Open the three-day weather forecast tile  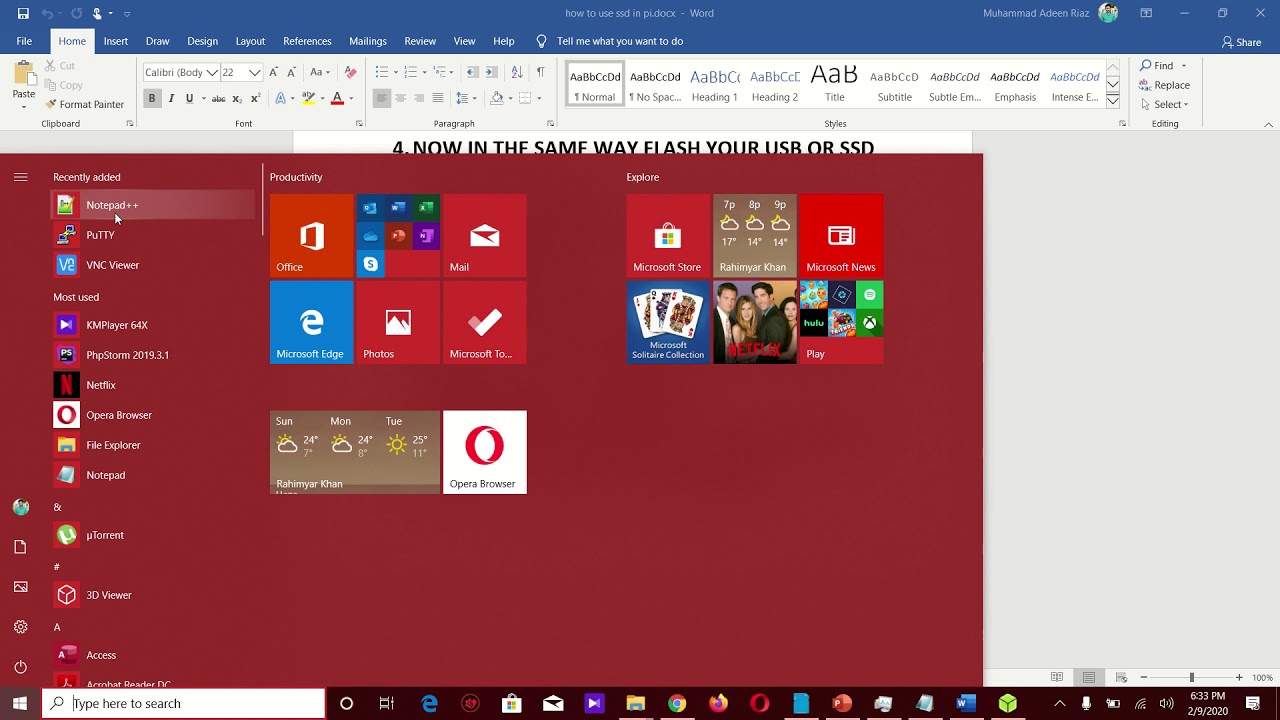[x=355, y=452]
